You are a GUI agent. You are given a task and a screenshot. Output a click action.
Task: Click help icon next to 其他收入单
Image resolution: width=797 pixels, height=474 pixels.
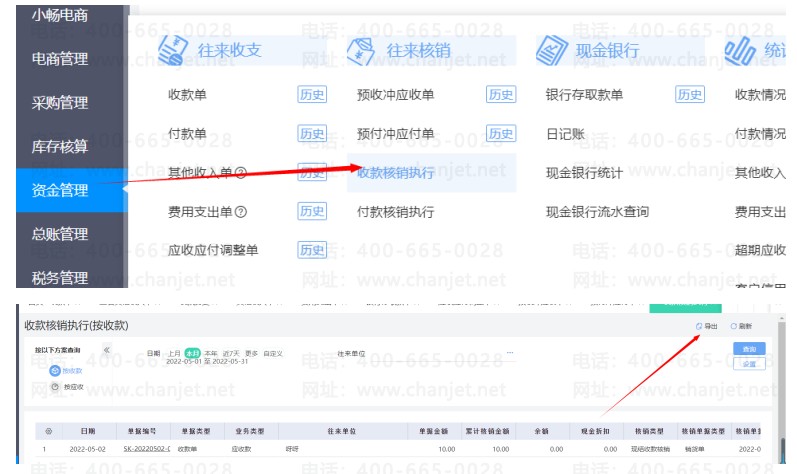point(241,173)
